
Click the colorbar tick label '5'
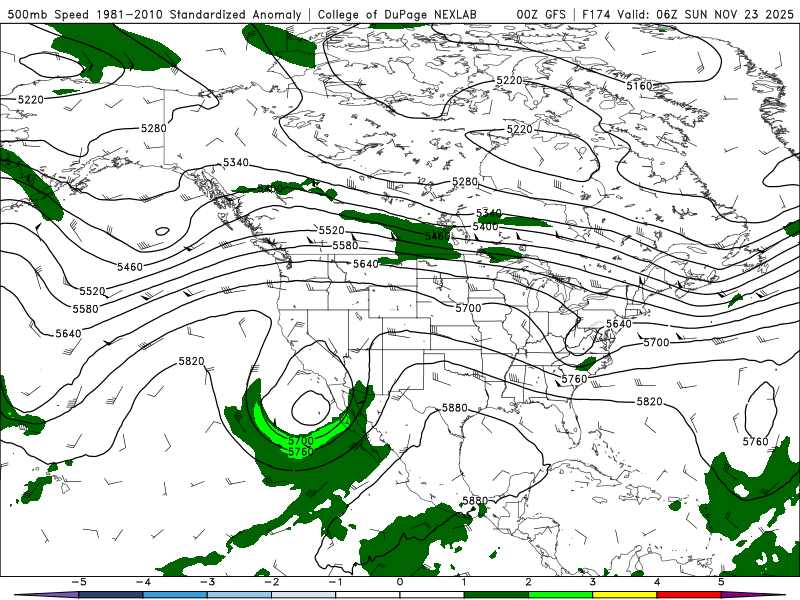coord(721,582)
